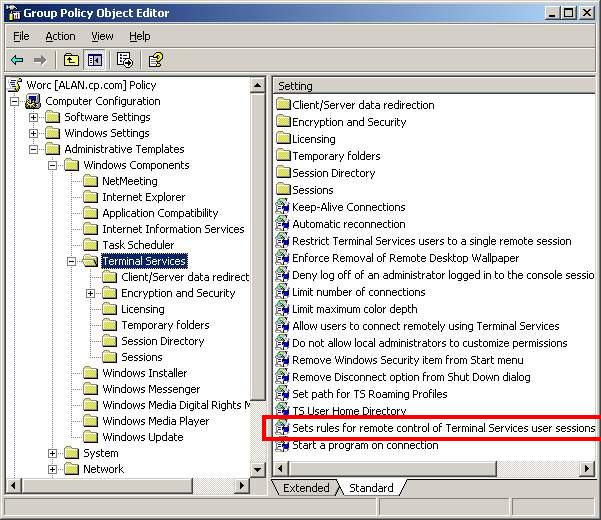Select Application Compatibility in the tree

coord(160,213)
